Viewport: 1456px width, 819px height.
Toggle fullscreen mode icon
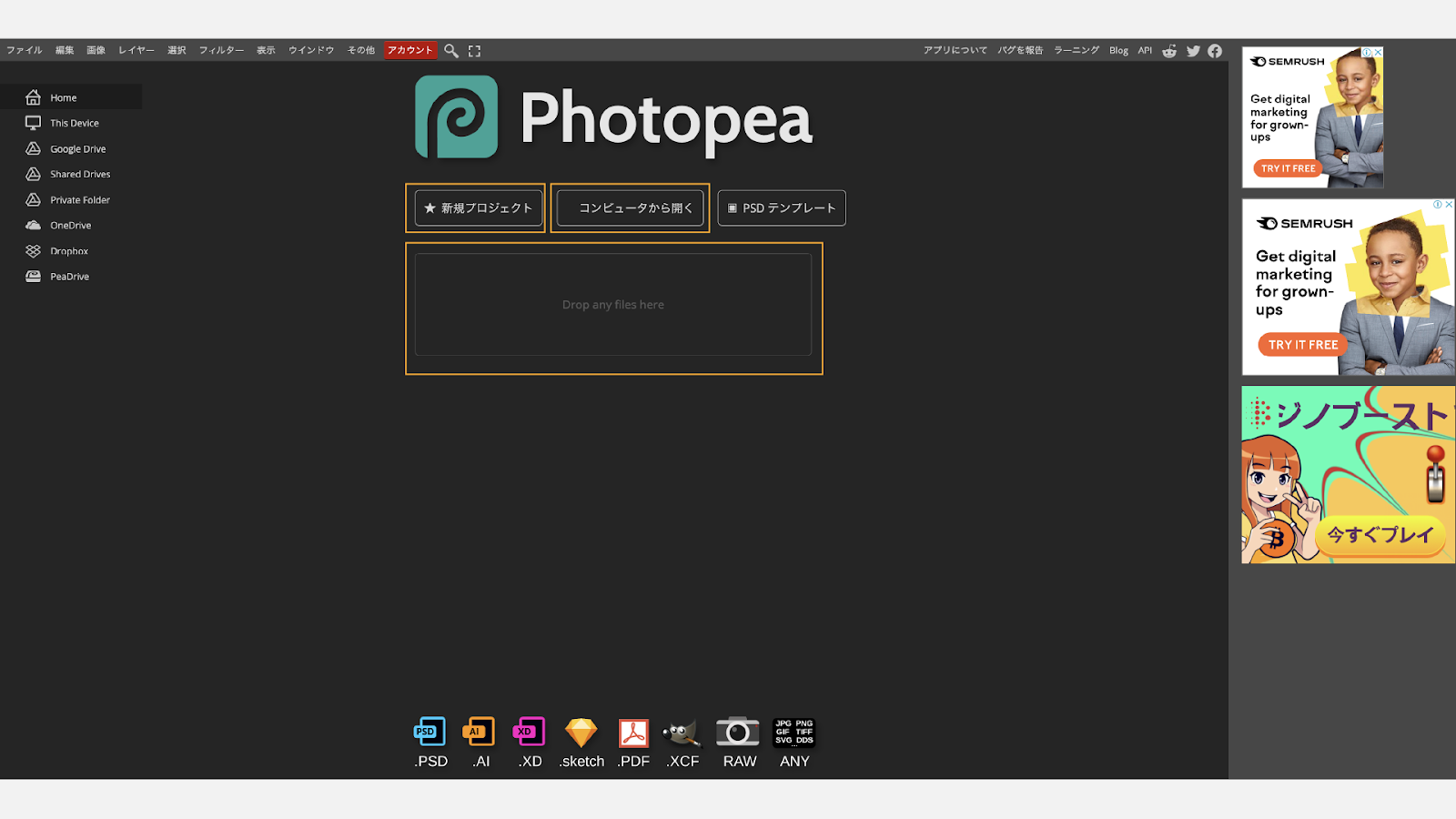(x=474, y=51)
